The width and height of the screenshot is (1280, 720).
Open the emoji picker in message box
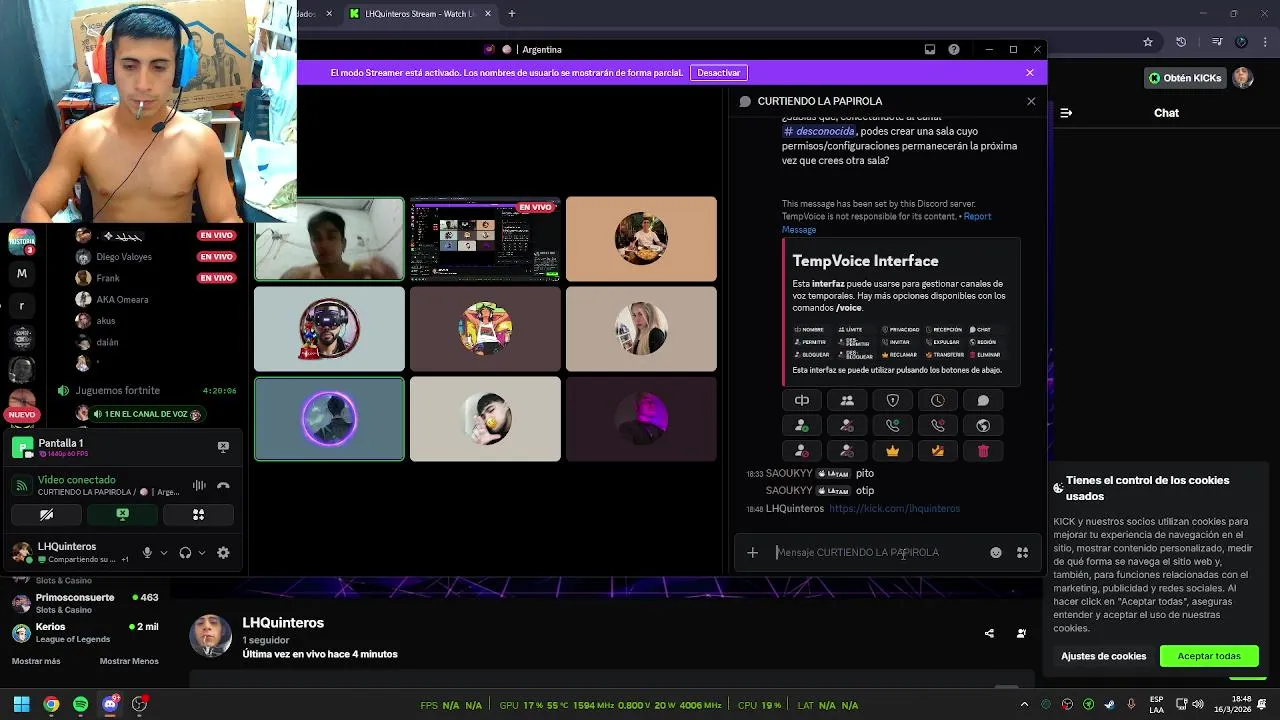(x=996, y=553)
